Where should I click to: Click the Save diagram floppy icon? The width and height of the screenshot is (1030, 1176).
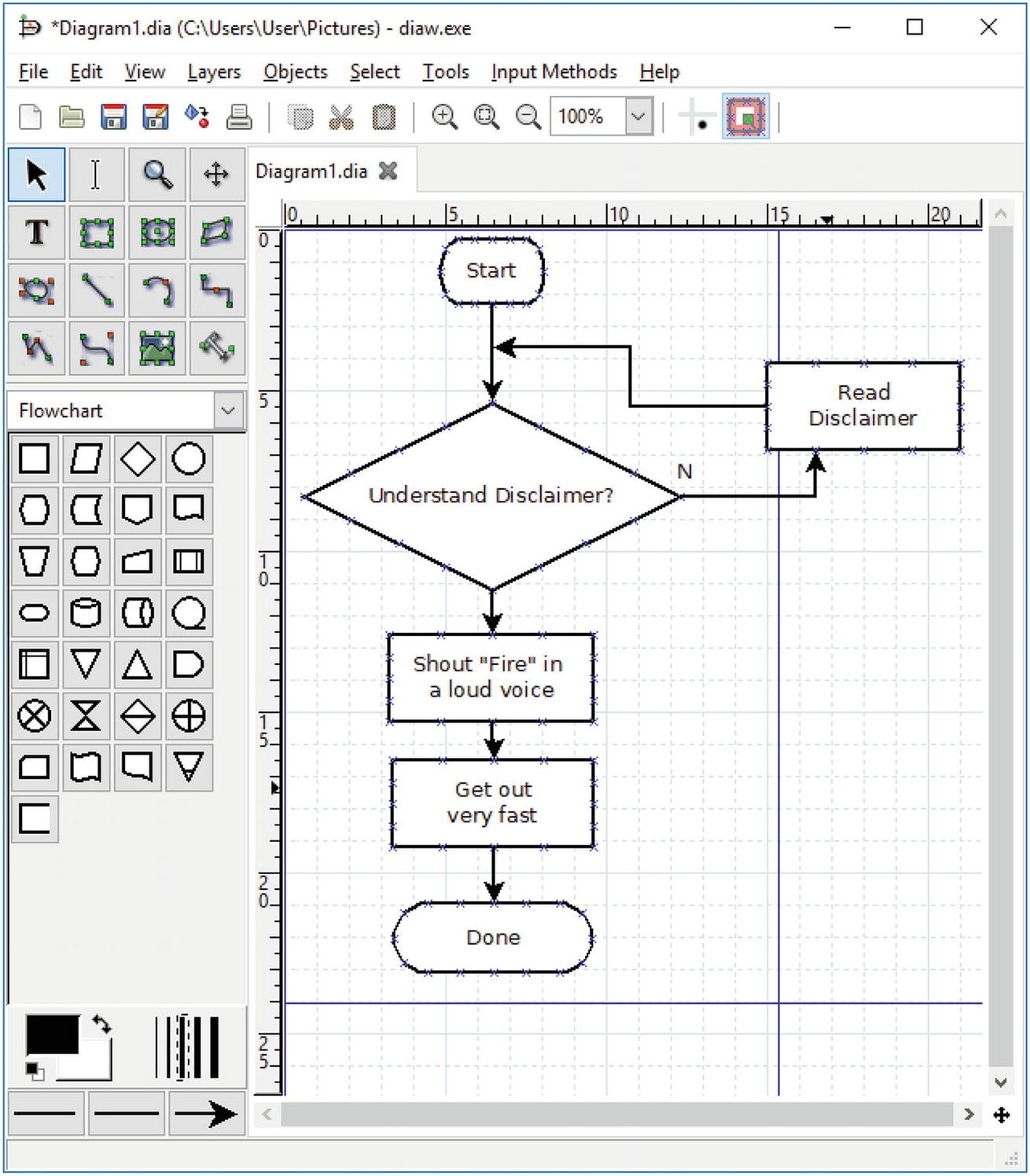[x=114, y=117]
